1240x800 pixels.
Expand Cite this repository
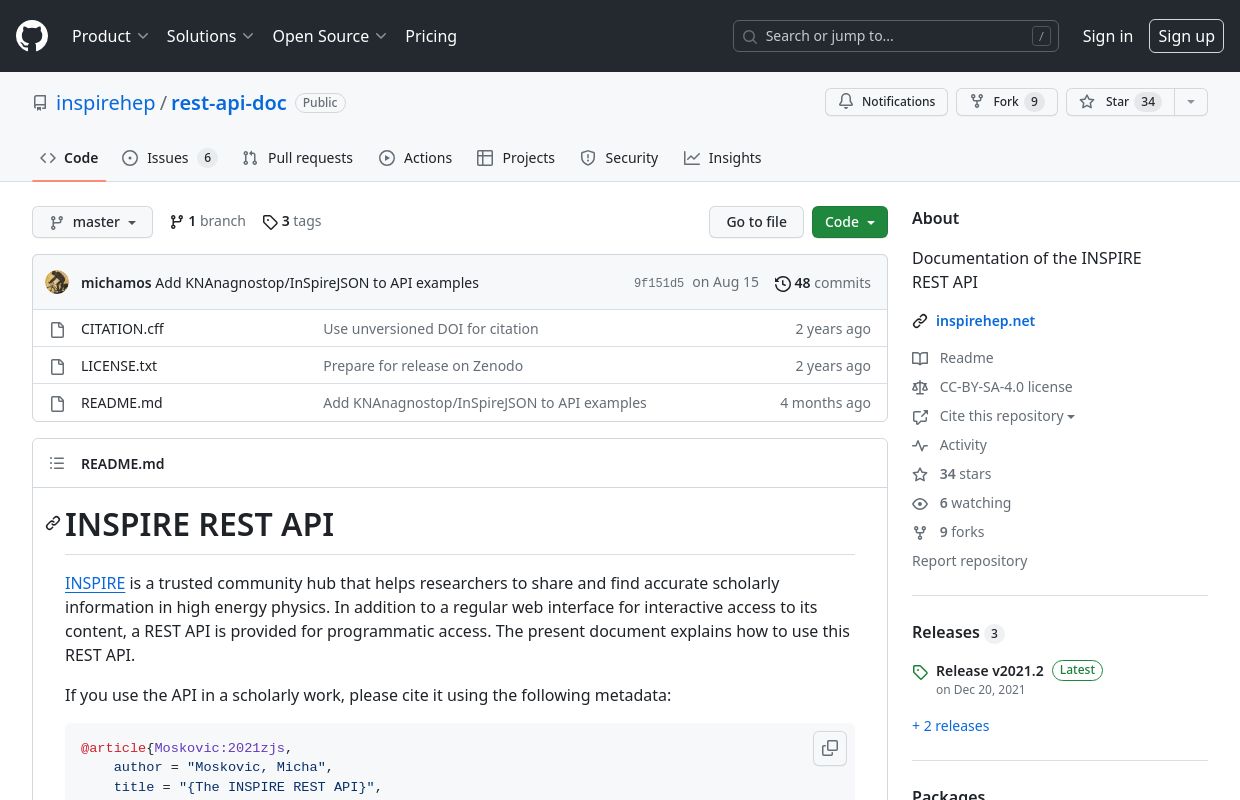click(x=994, y=416)
